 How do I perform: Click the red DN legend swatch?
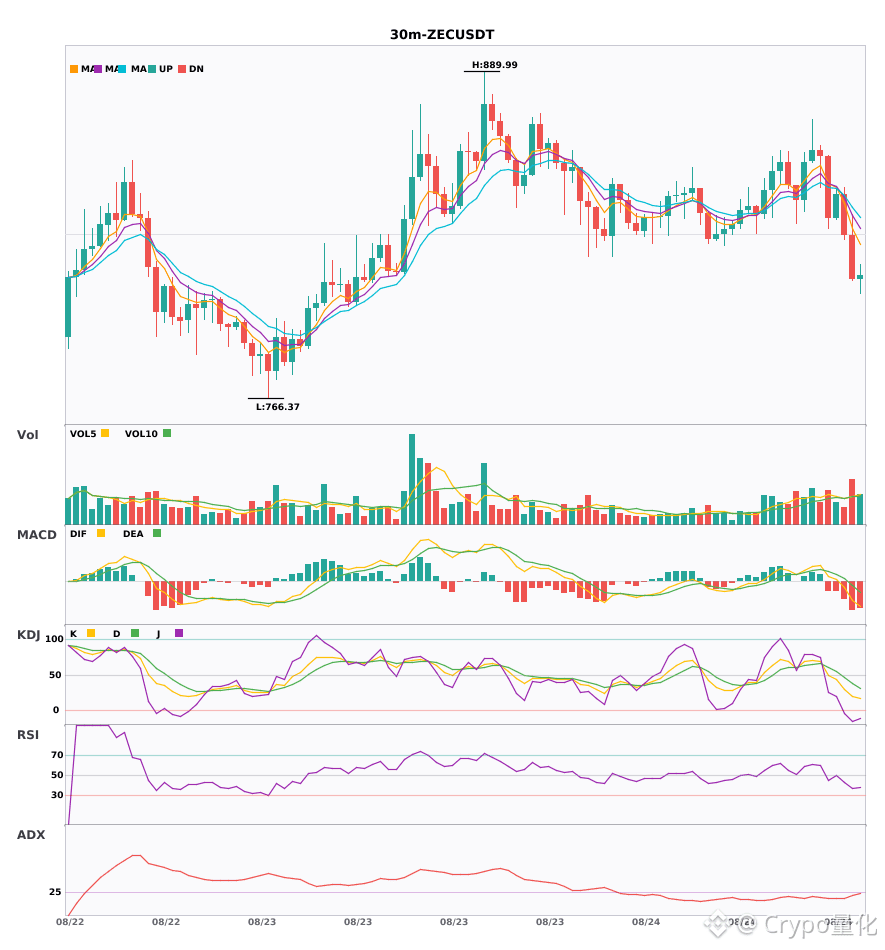click(182, 69)
